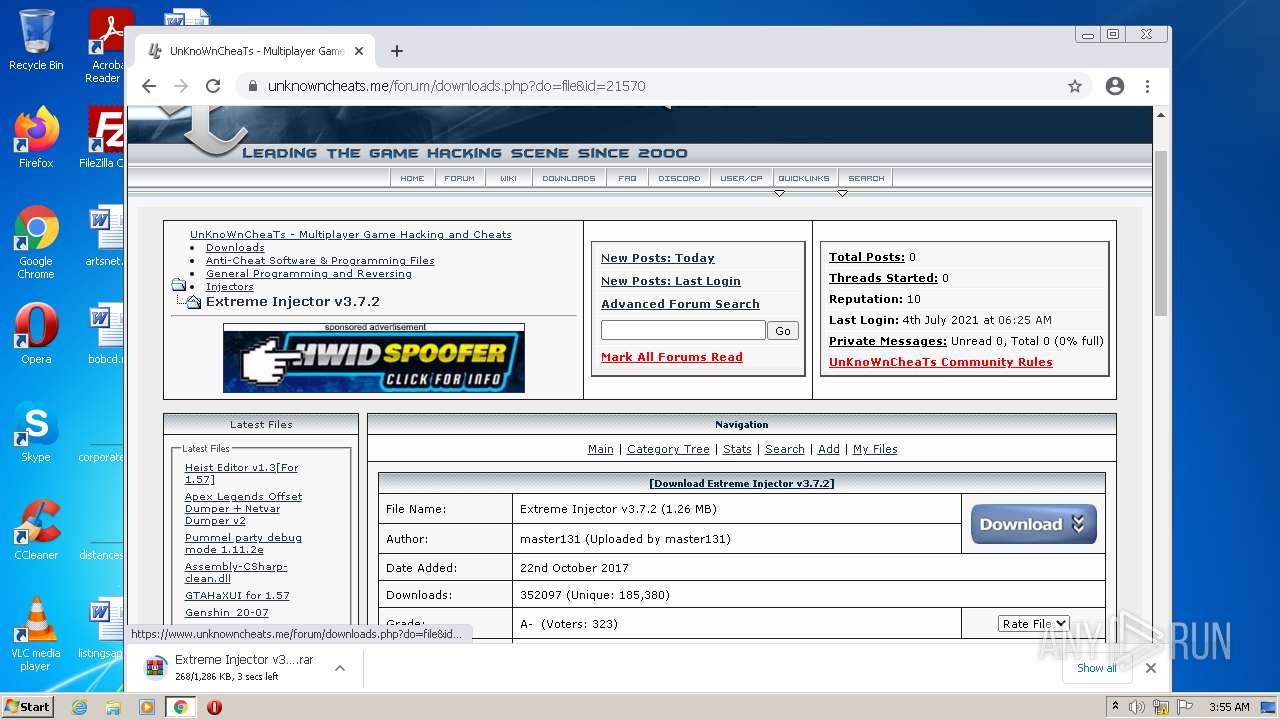Open the Rate File dropdown

click(1033, 624)
